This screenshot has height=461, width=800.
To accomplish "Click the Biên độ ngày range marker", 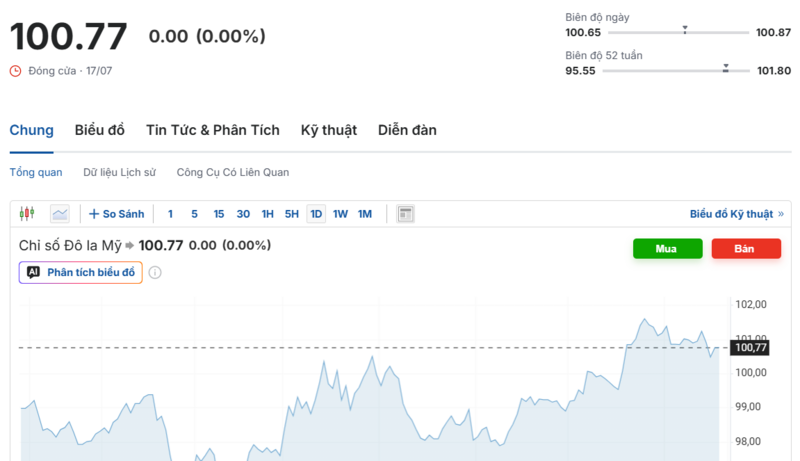I will point(685,30).
